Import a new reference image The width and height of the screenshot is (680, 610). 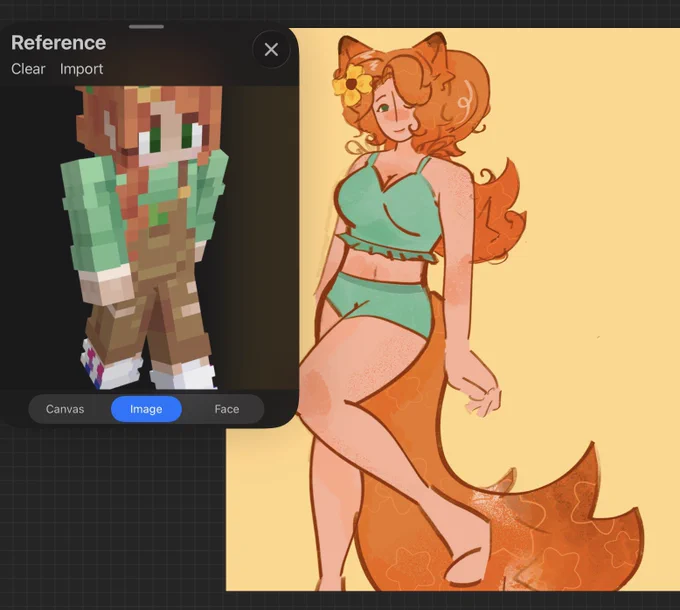pyautogui.click(x=82, y=69)
